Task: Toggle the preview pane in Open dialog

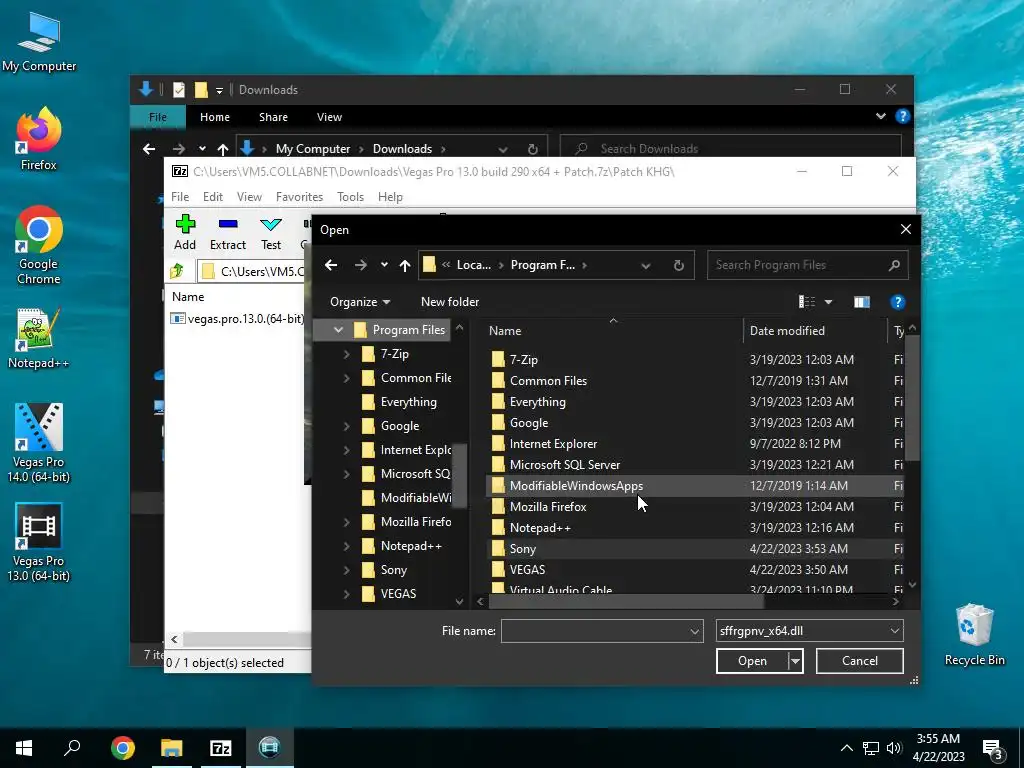Action: [x=862, y=302]
